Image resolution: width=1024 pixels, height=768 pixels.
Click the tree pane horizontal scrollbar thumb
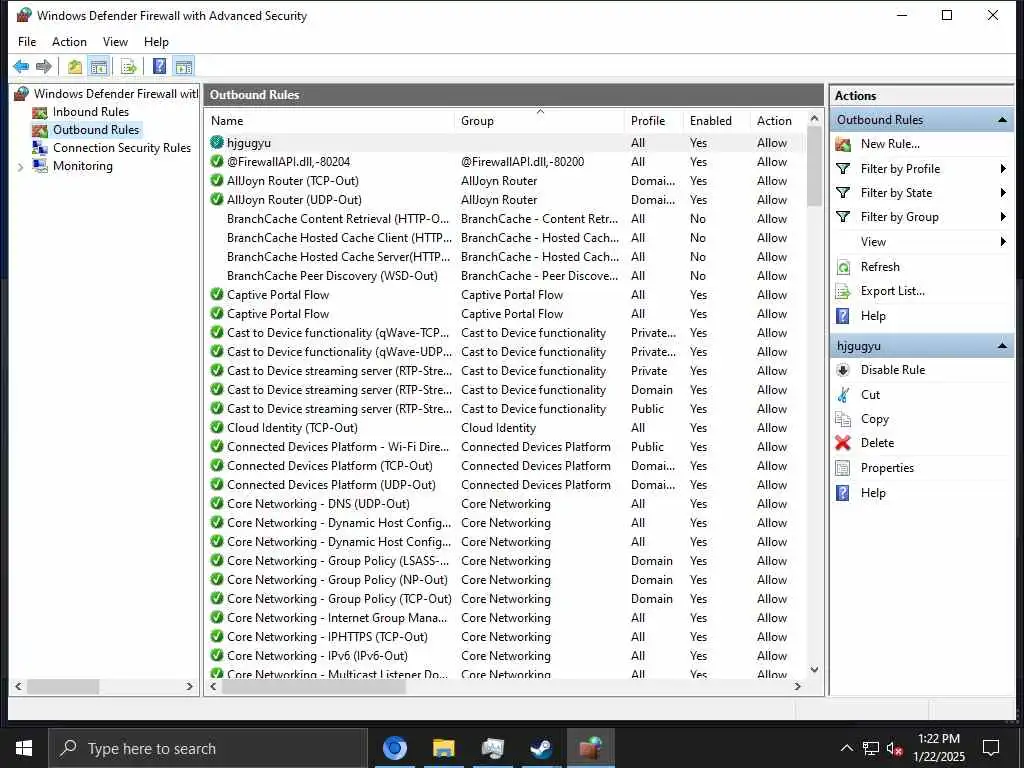(x=63, y=686)
